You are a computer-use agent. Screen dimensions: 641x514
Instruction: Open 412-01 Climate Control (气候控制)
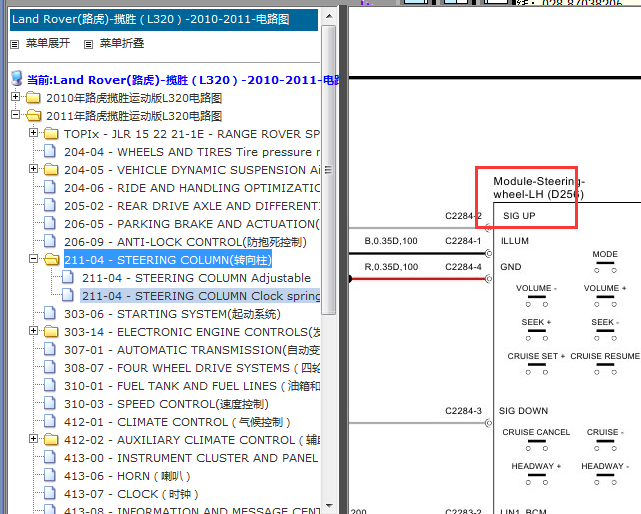pos(177,422)
